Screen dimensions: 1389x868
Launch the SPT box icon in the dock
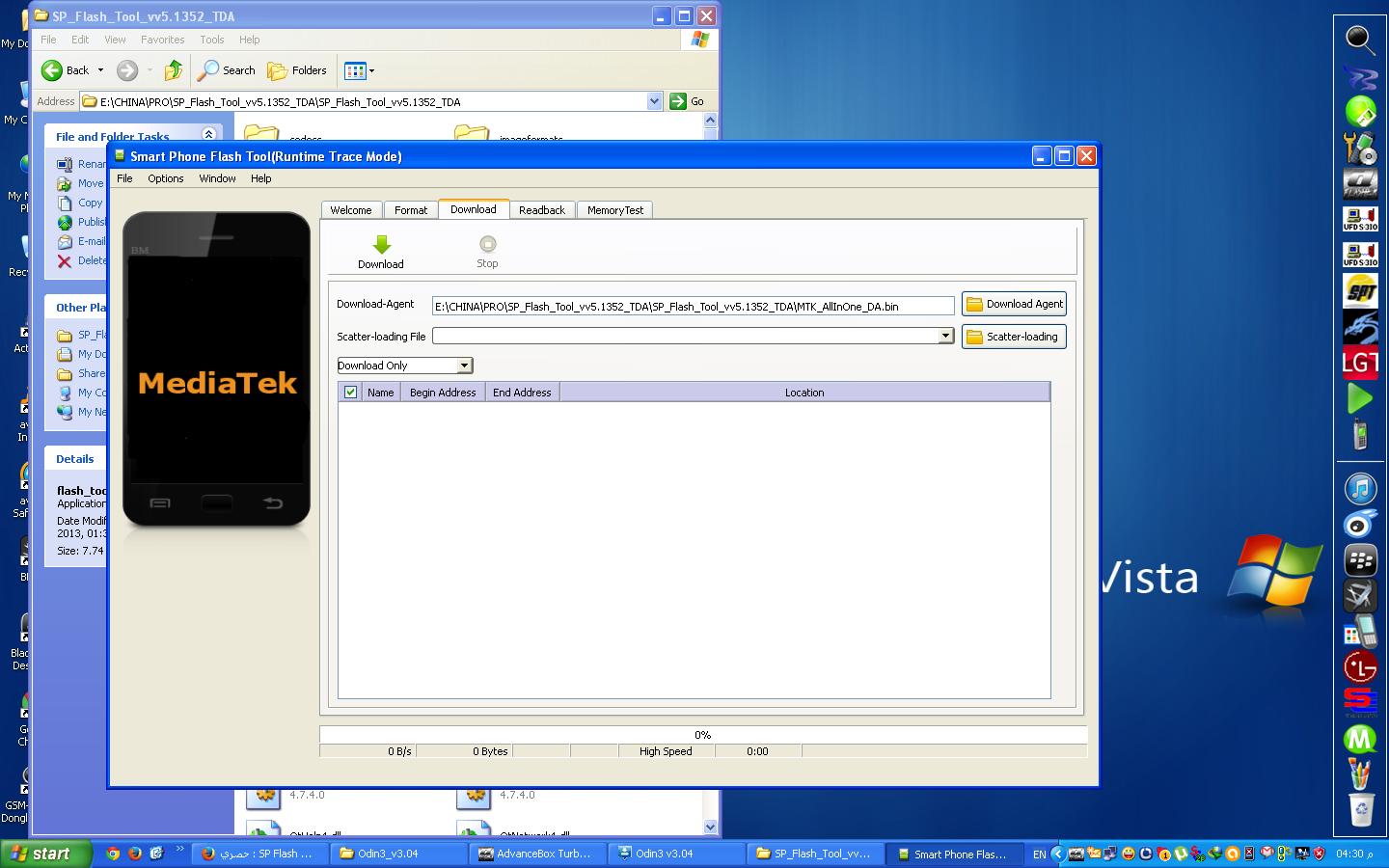pyautogui.click(x=1360, y=290)
